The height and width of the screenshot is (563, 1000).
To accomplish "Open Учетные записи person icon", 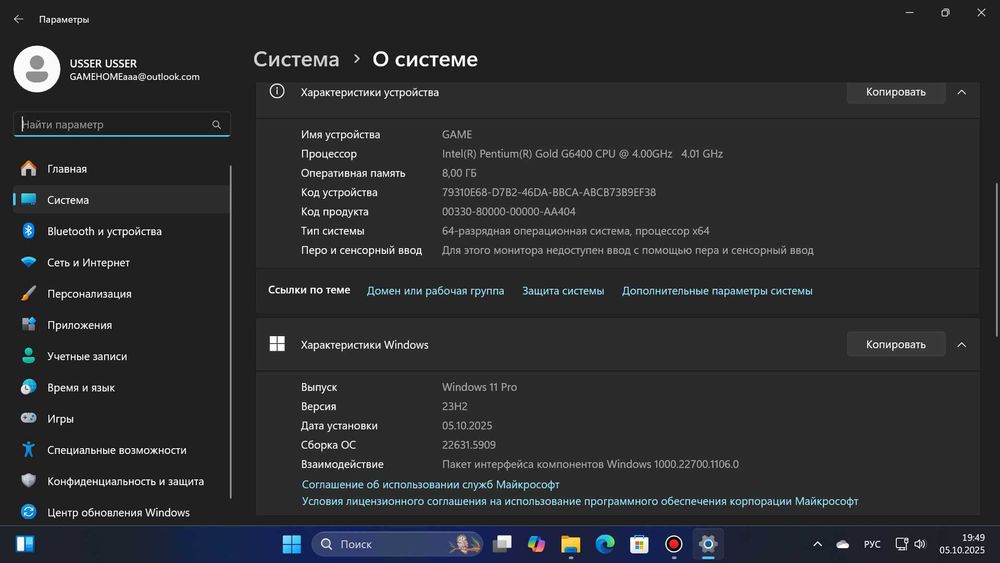I will (29, 356).
